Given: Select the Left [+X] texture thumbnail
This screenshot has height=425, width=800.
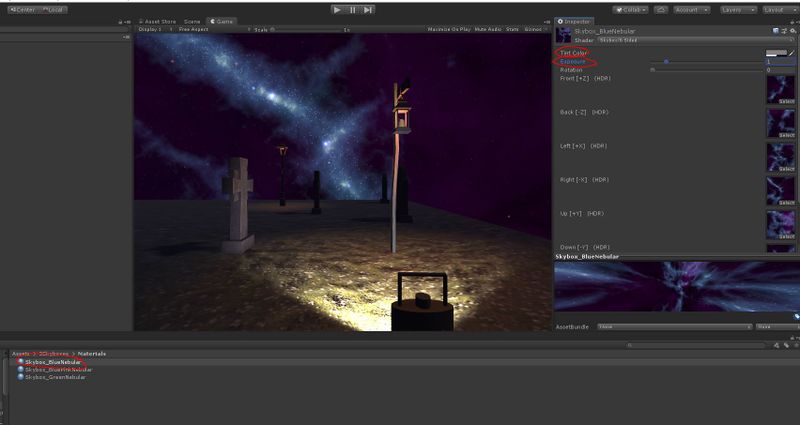Looking at the screenshot, I should click(781, 157).
